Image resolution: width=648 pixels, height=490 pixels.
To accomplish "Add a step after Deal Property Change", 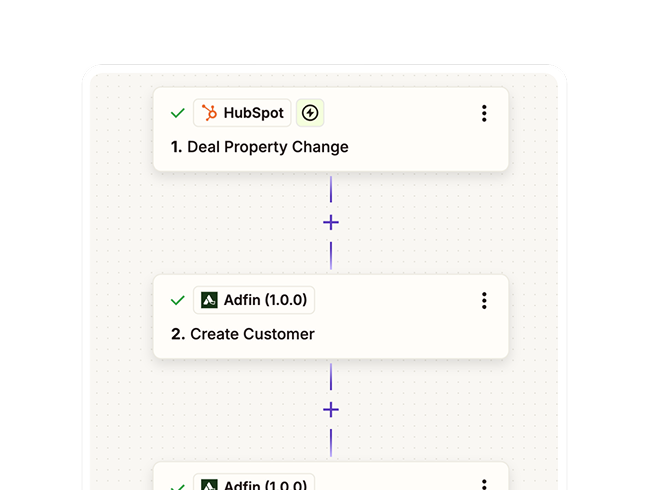I will 331,222.
